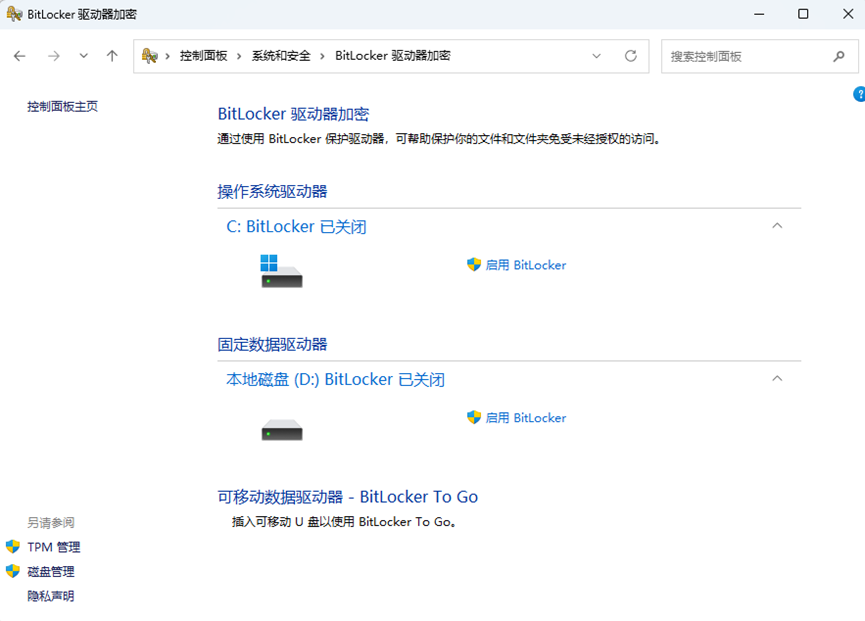The width and height of the screenshot is (865, 621).
Task: Click the local disk D: drive icon
Action: click(282, 430)
